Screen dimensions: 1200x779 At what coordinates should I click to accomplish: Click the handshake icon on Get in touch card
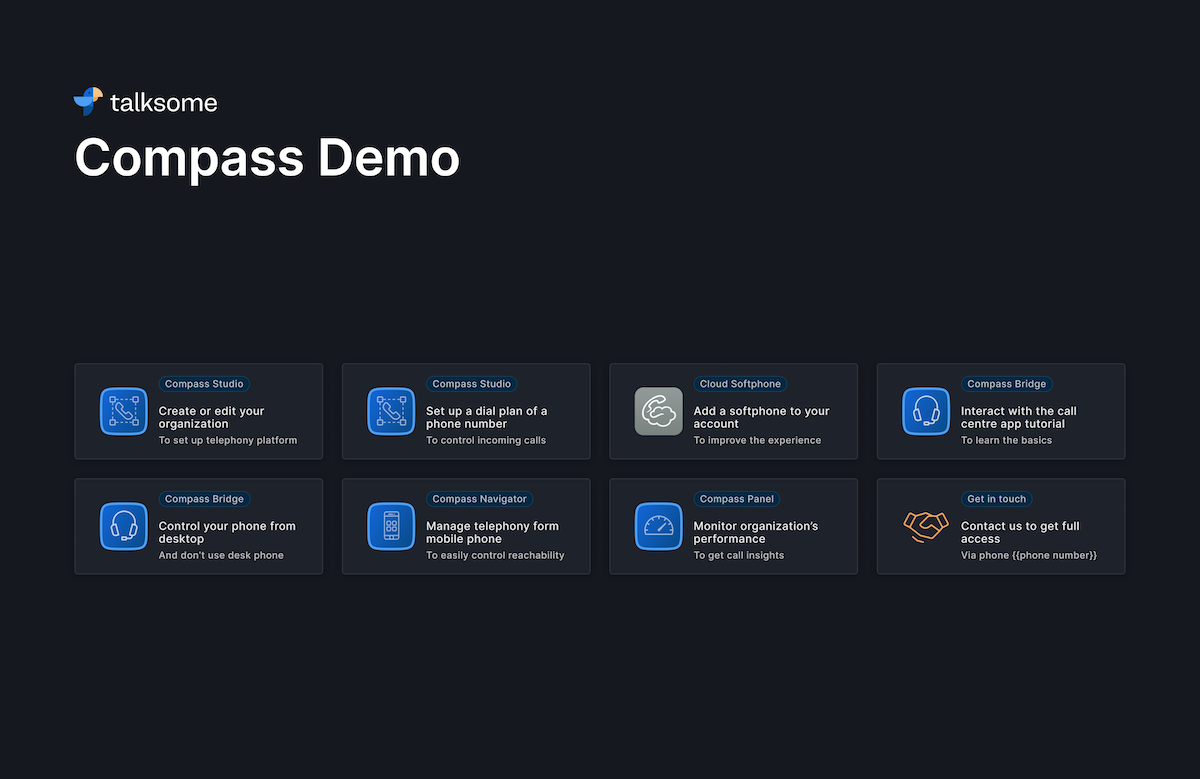click(x=925, y=526)
